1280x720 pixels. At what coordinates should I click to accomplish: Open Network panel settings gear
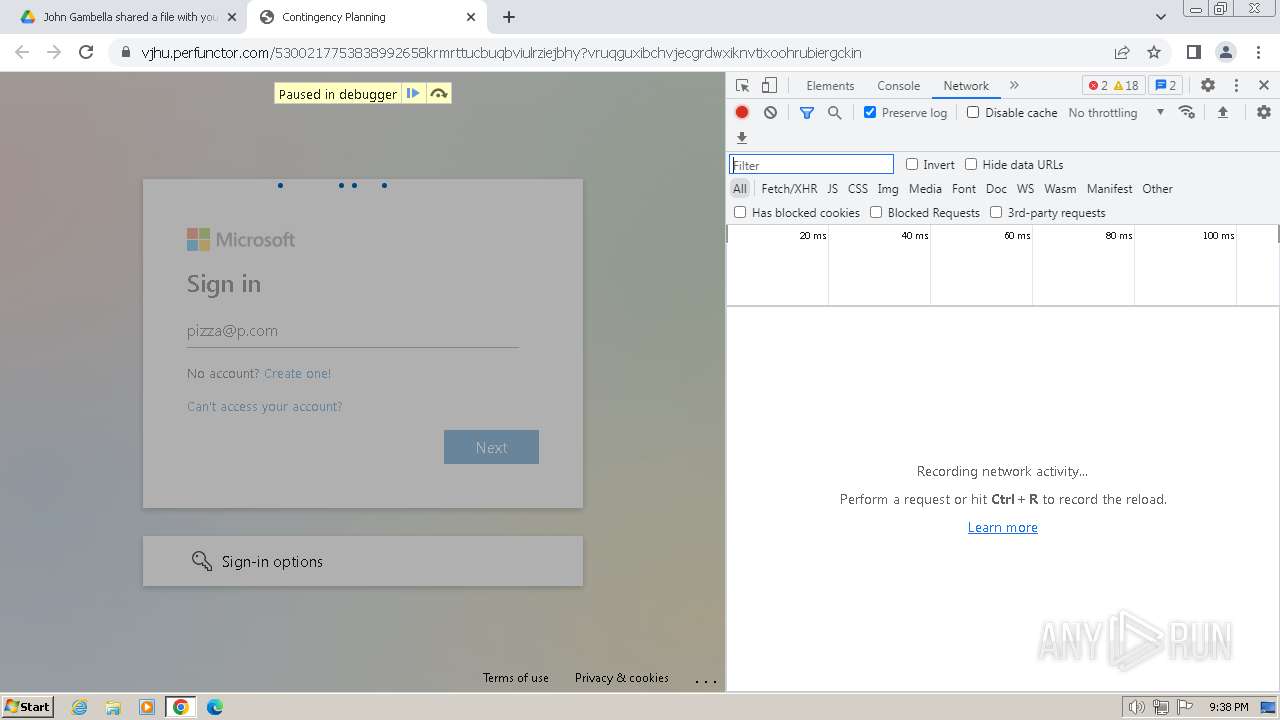[x=1264, y=112]
